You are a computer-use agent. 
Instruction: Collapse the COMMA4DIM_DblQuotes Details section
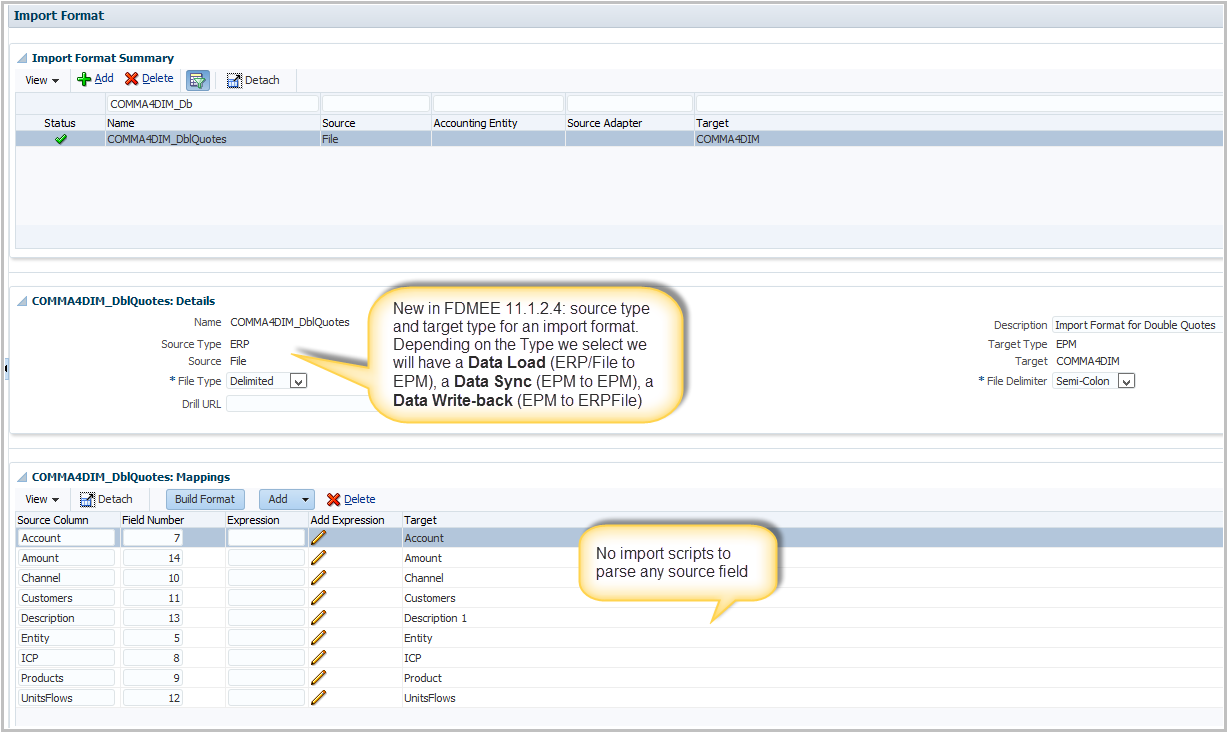21,300
